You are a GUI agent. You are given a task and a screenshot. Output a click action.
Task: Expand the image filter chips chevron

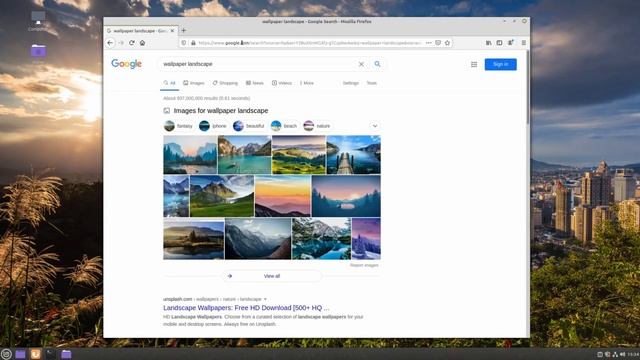click(375, 126)
